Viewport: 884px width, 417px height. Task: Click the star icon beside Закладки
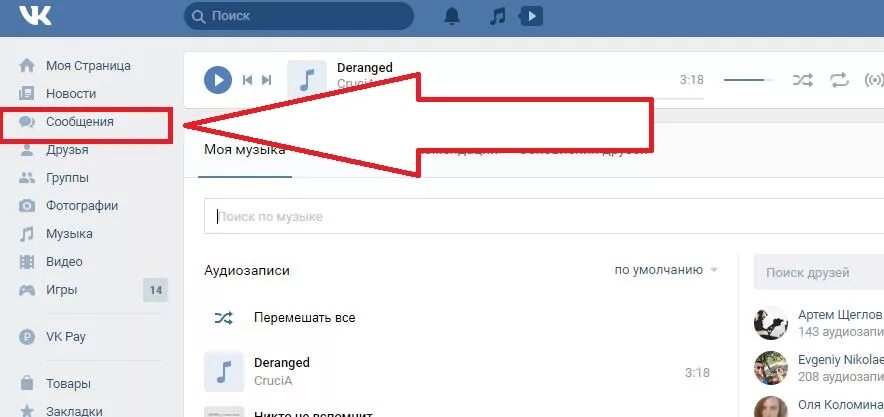point(26,411)
